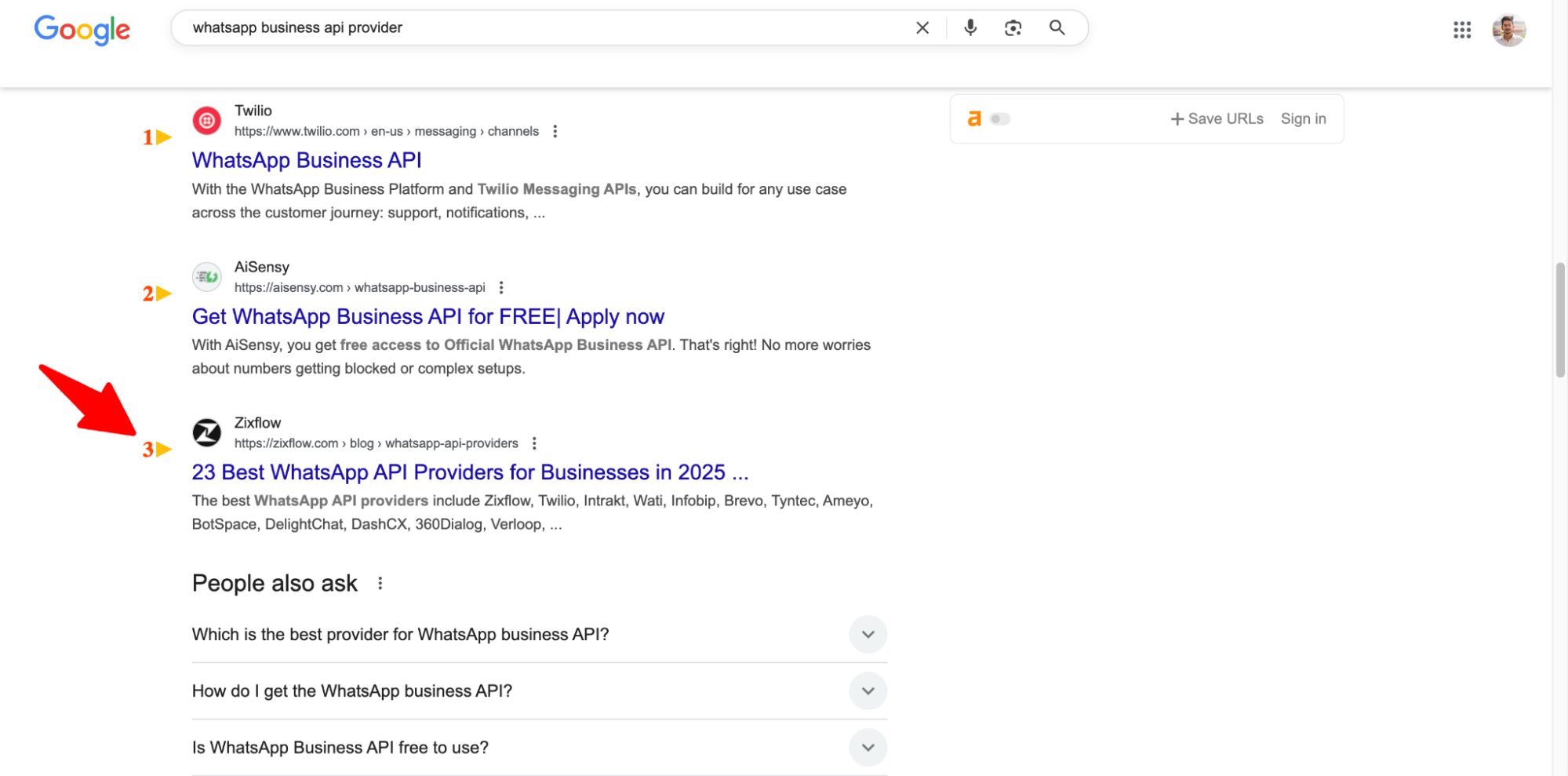Viewport: 1568px width, 776px height.
Task: Expand 'Is WhatsApp Business API free' question
Action: (x=868, y=747)
